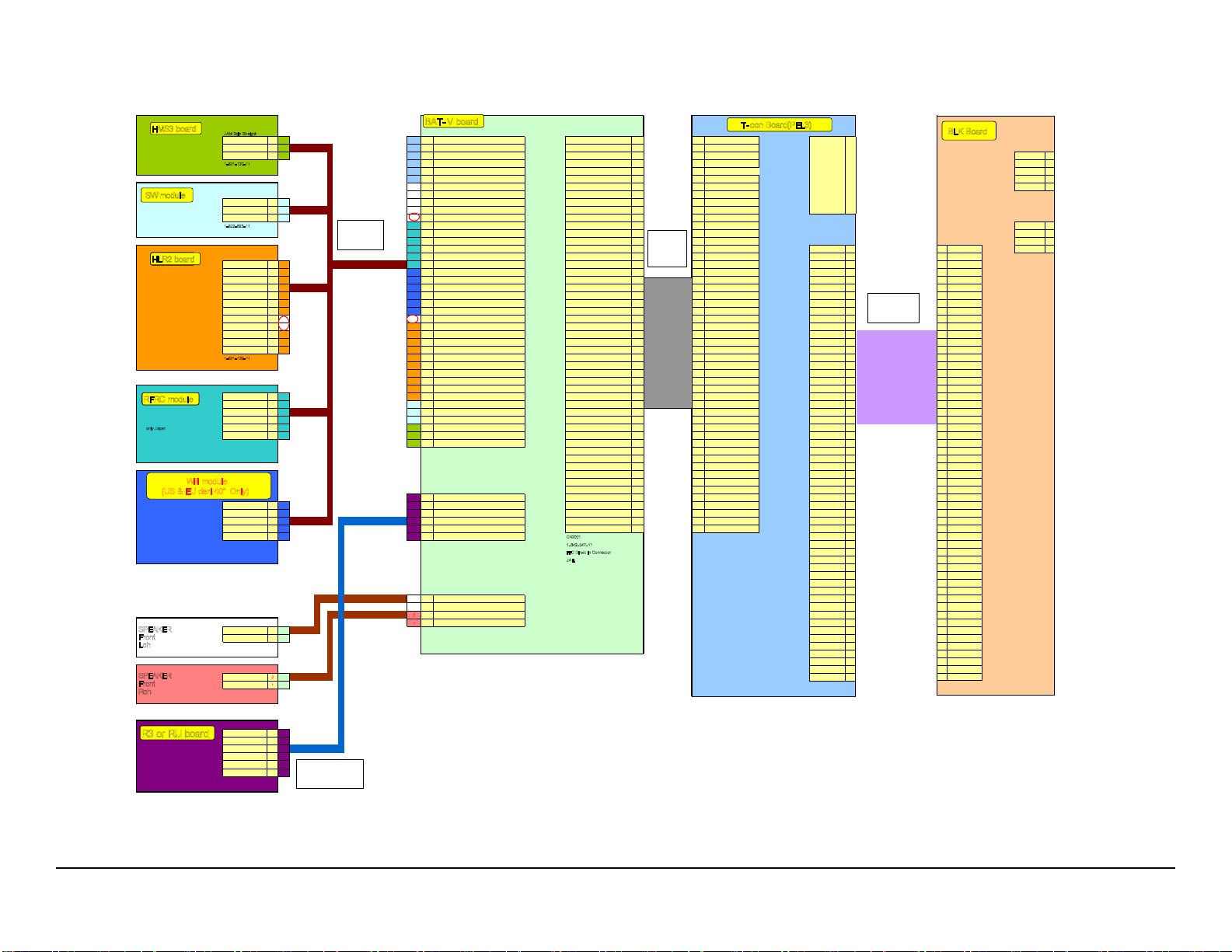Click the BLK Board label
This screenshot has height=952, width=1232.
pos(968,131)
